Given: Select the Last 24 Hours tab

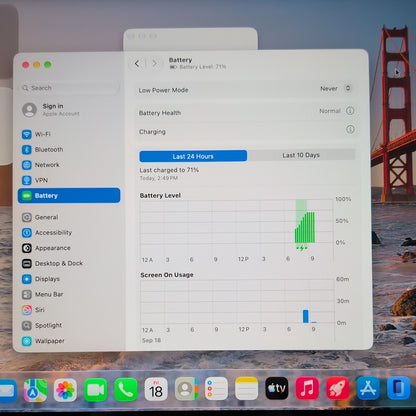Looking at the screenshot, I should pos(193,156).
